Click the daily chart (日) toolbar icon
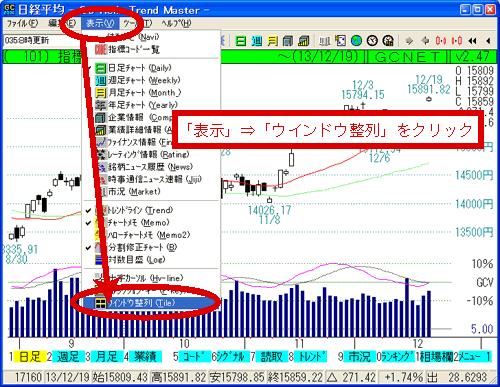500x387 pixels. tap(240, 41)
